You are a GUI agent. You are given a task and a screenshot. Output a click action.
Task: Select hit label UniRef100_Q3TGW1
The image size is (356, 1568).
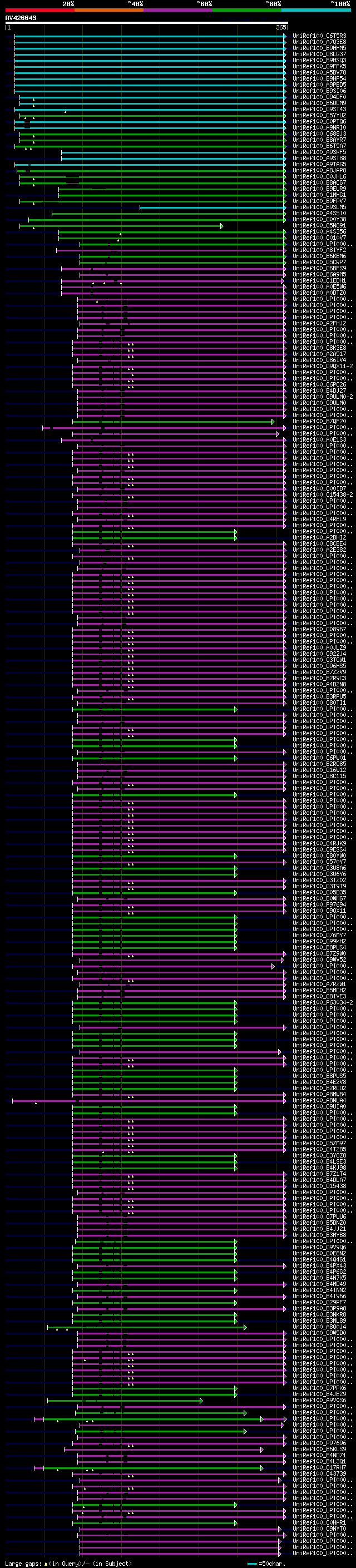[319, 660]
